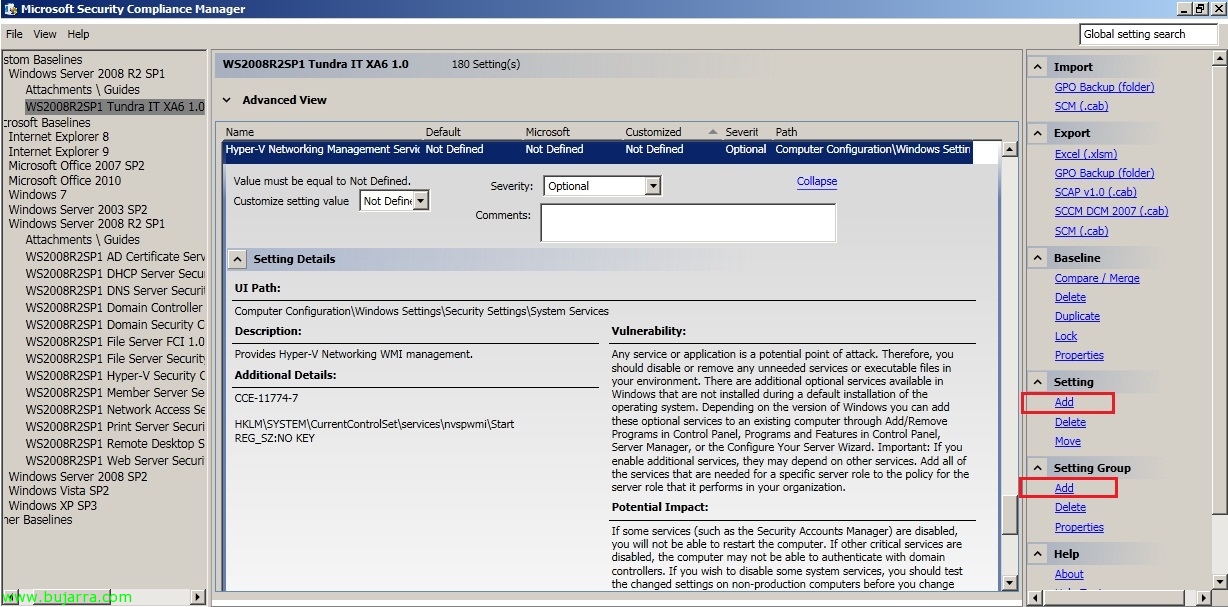Select WS2008R2SP1 Web Server baseline
The height and width of the screenshot is (607, 1228).
(115, 461)
